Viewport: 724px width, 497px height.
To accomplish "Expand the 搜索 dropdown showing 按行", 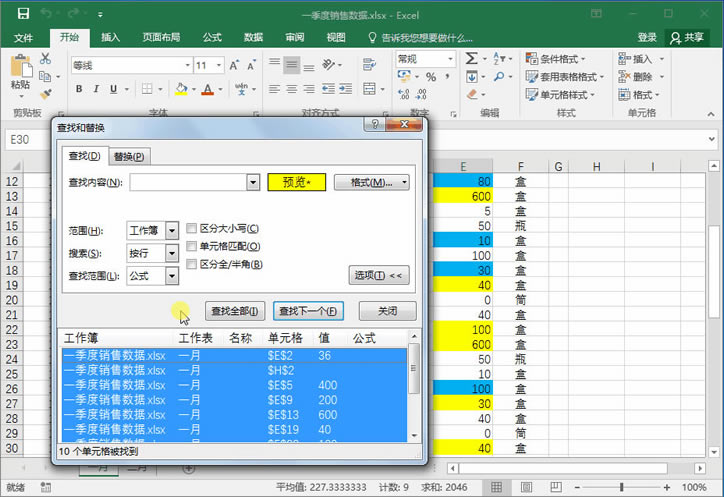I will click(172, 253).
